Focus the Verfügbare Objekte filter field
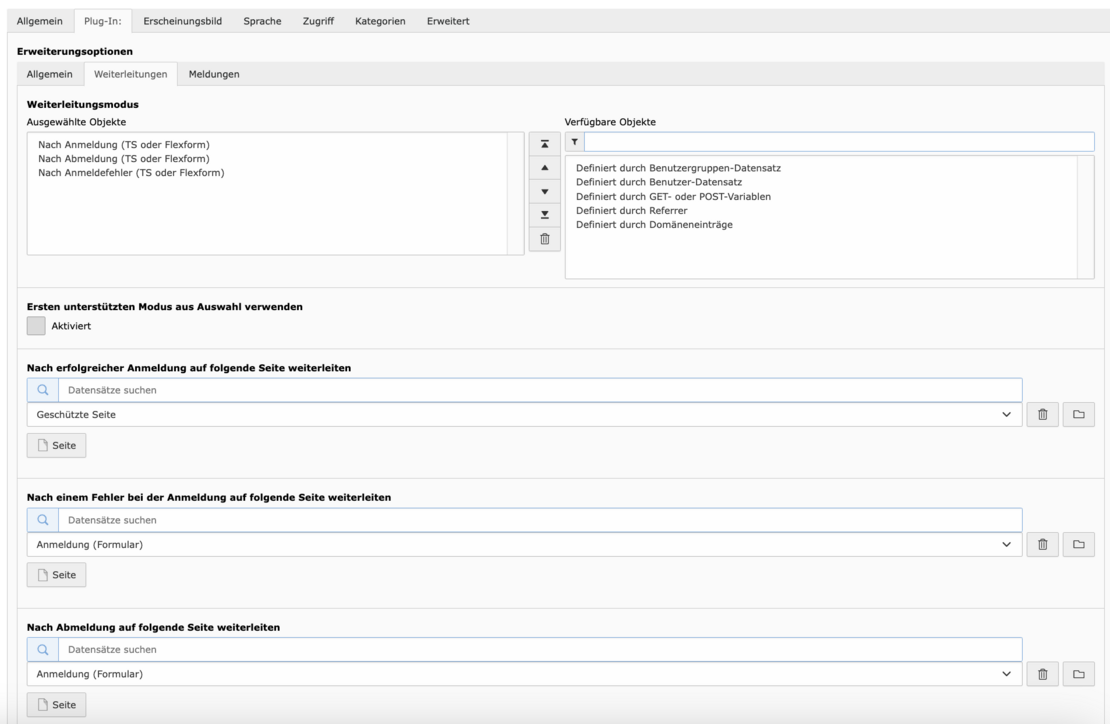Screen dimensions: 1110x724 coord(838,142)
